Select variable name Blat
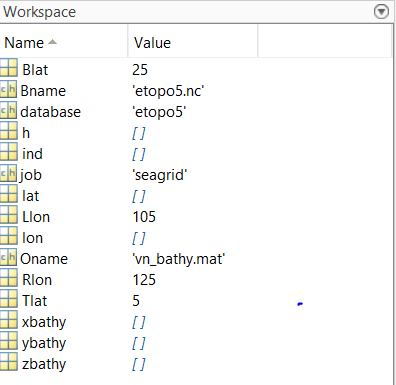 35,70
